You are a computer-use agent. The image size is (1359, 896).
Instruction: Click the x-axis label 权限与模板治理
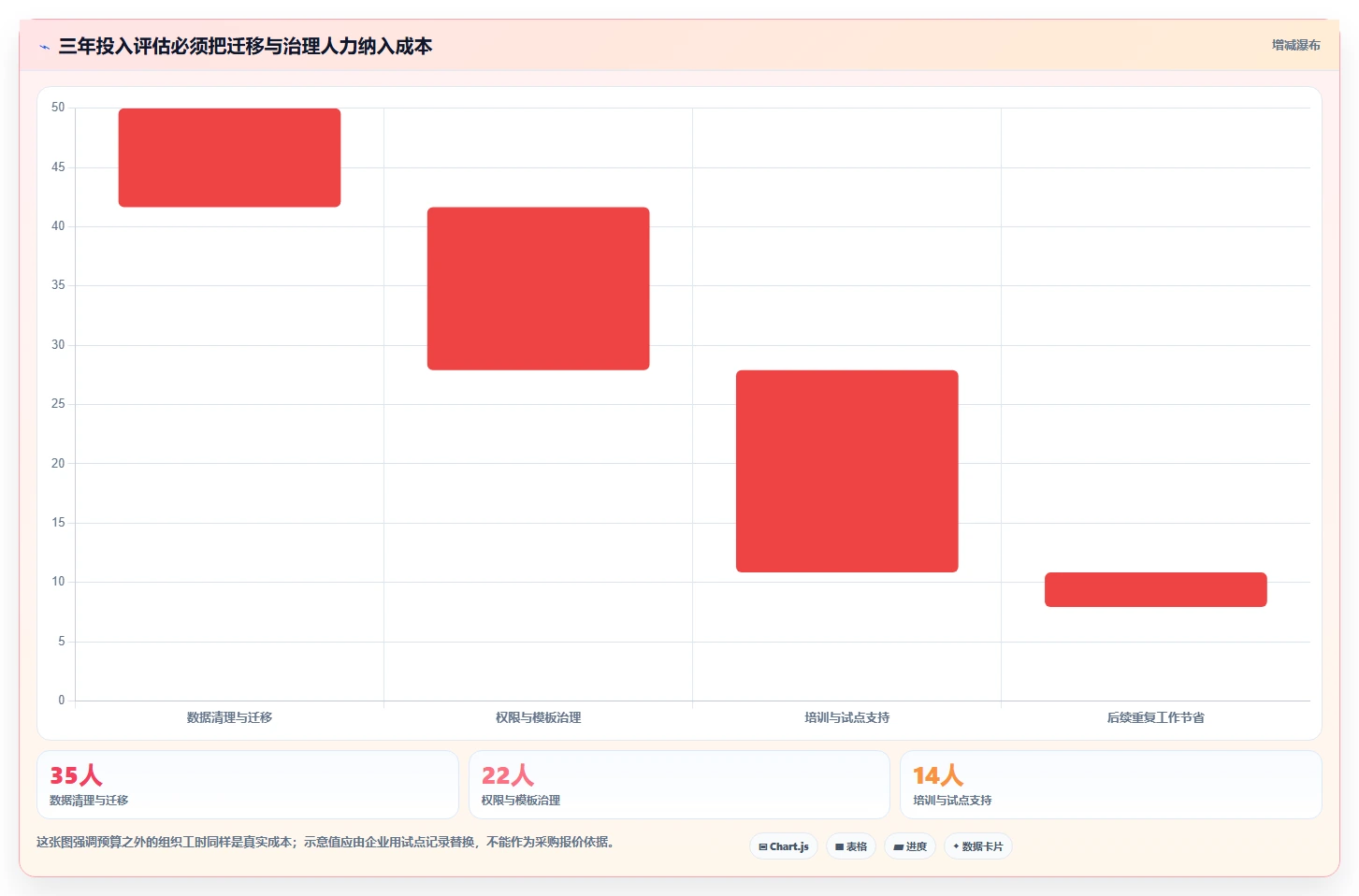(538, 717)
